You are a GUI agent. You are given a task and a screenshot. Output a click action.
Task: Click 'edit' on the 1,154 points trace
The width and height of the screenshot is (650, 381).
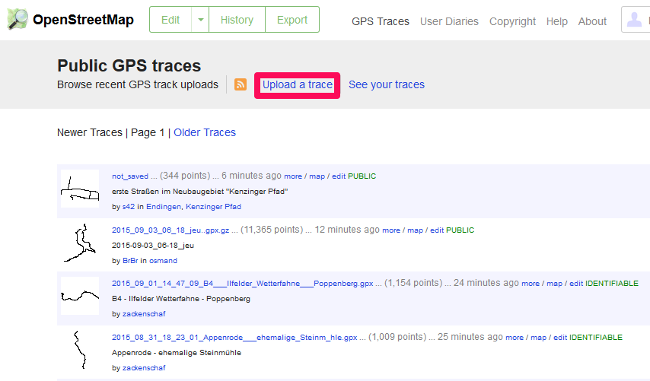coord(576,284)
